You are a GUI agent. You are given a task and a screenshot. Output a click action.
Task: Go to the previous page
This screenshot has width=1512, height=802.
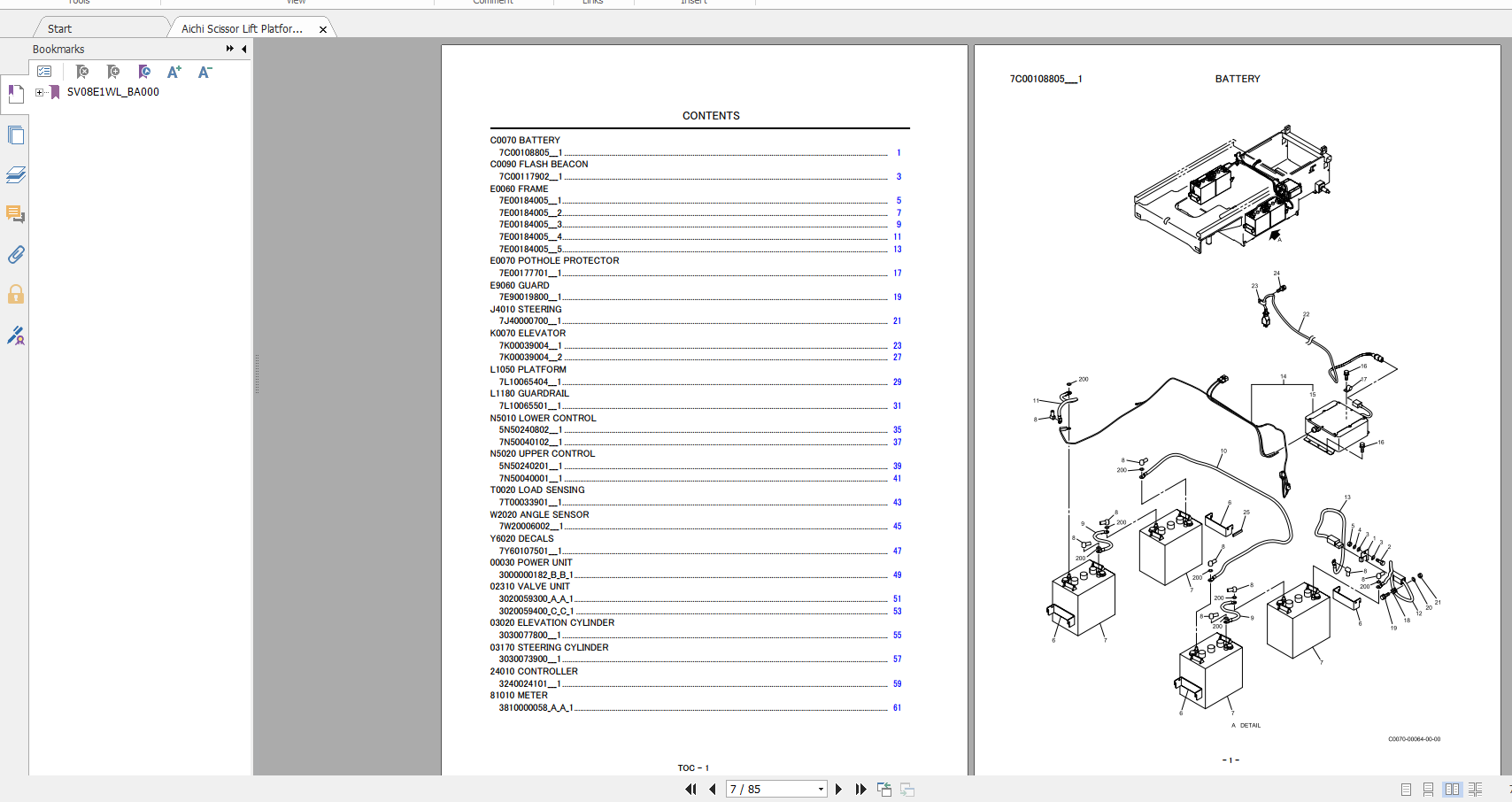[712, 789]
